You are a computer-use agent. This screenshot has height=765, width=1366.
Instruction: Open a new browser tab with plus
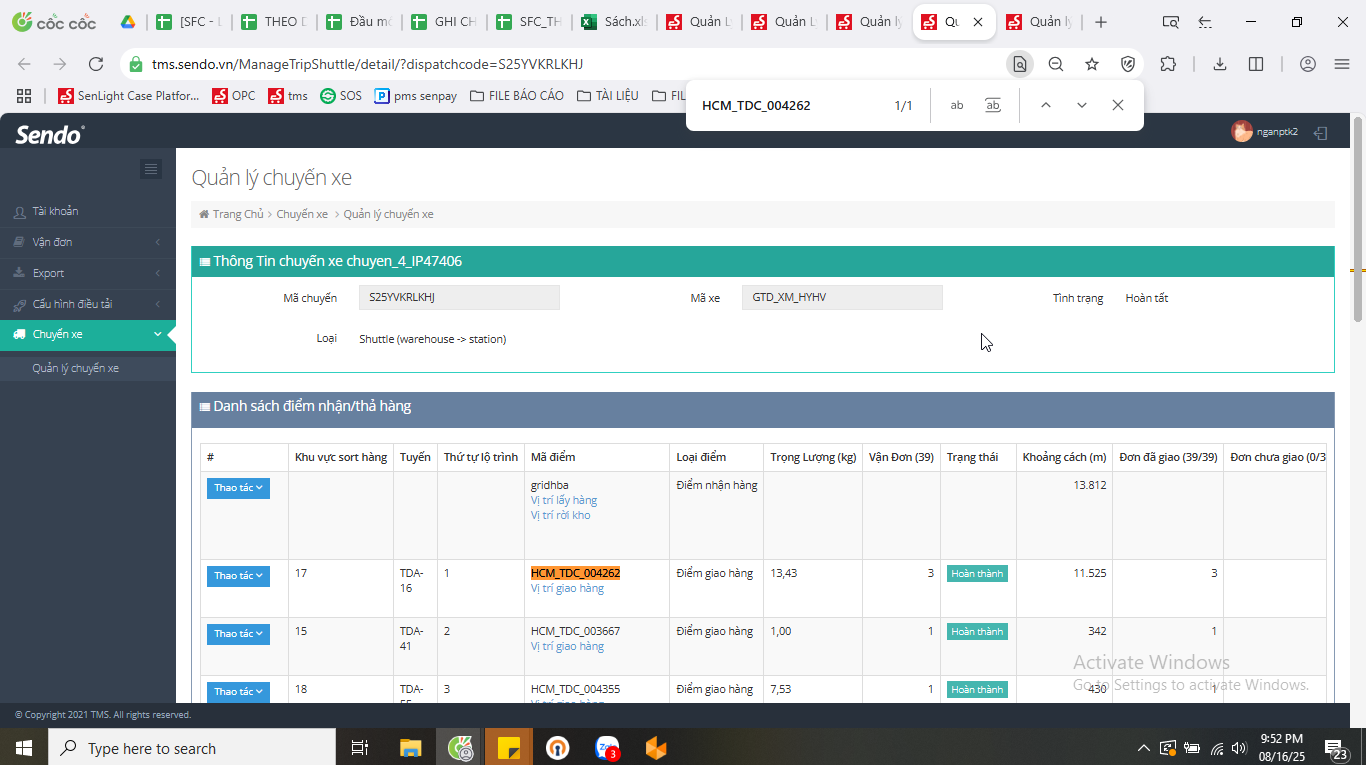pyautogui.click(x=1101, y=22)
